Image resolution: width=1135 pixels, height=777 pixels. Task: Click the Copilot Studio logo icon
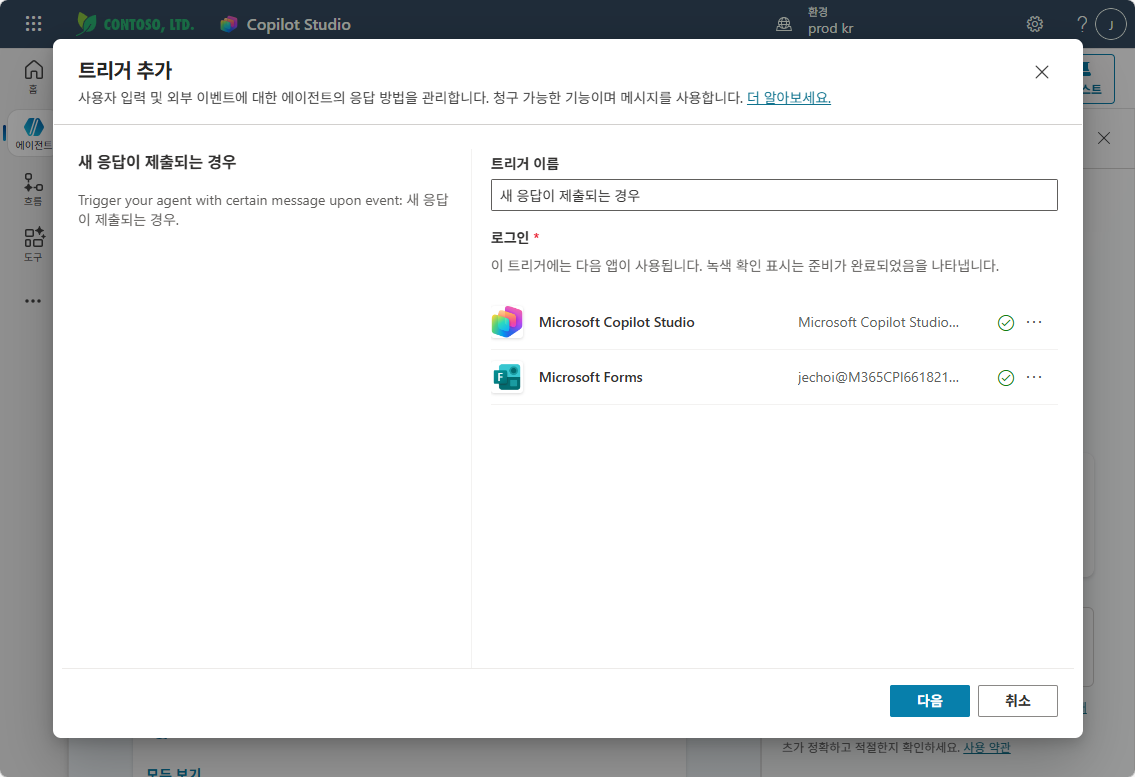pyautogui.click(x=229, y=24)
